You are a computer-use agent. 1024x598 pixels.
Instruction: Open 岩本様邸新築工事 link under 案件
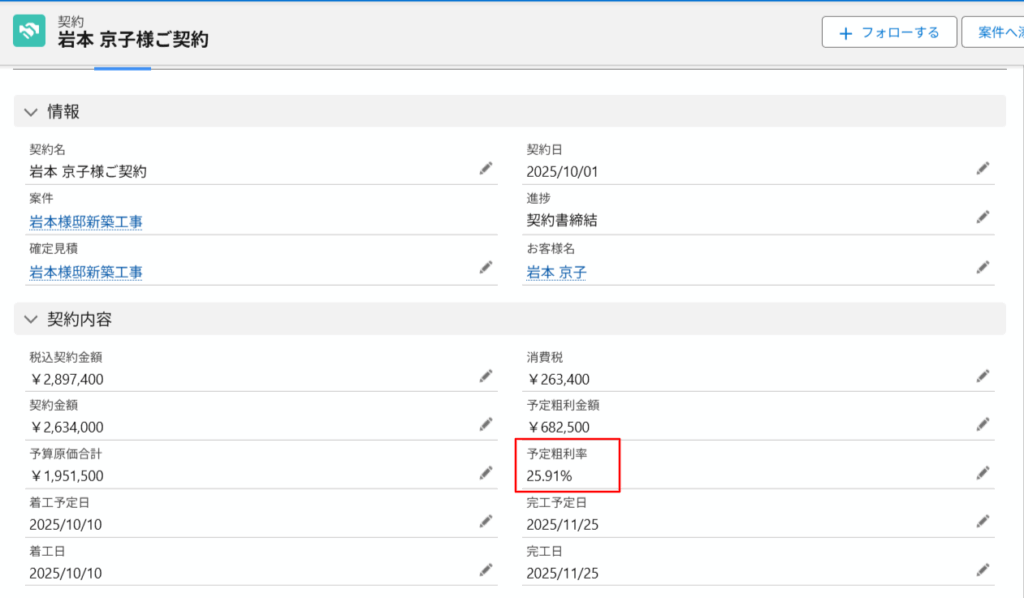point(86,222)
